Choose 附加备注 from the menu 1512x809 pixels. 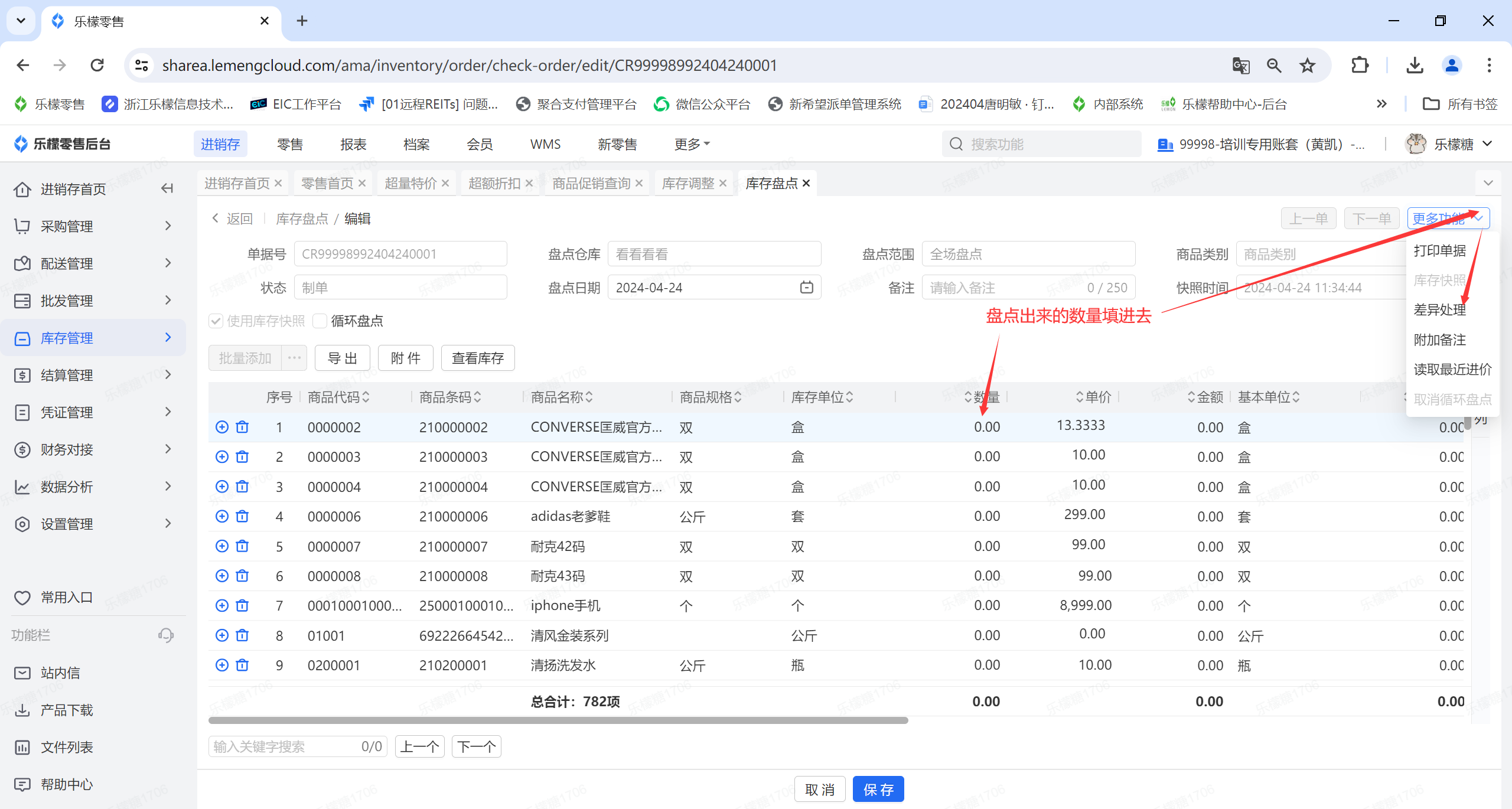[1439, 340]
